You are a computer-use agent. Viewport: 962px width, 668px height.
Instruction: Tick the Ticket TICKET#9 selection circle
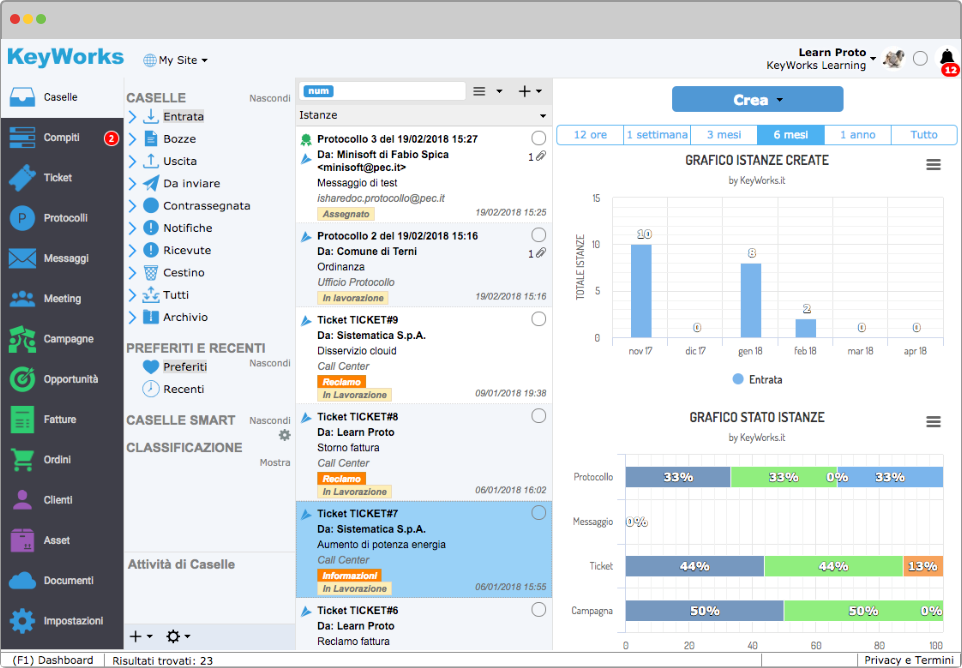pos(538,319)
